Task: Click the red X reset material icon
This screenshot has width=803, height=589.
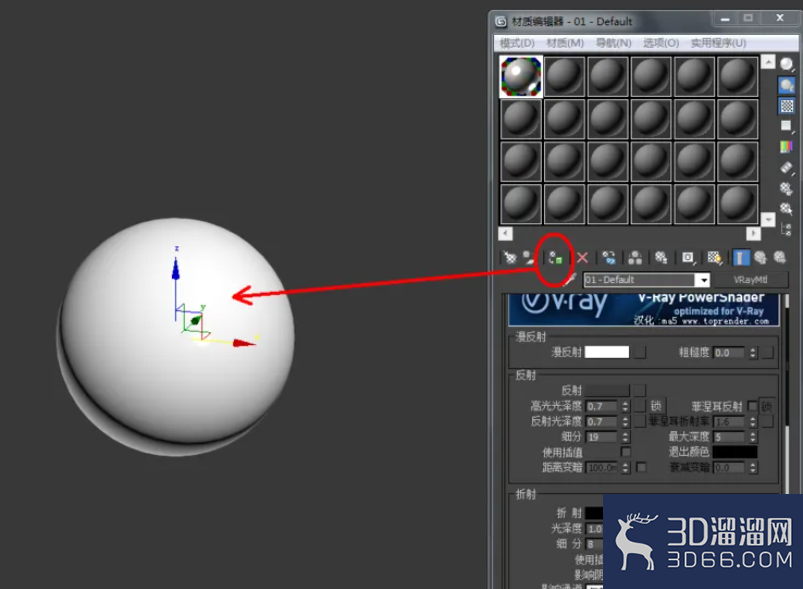Action: coord(582,257)
